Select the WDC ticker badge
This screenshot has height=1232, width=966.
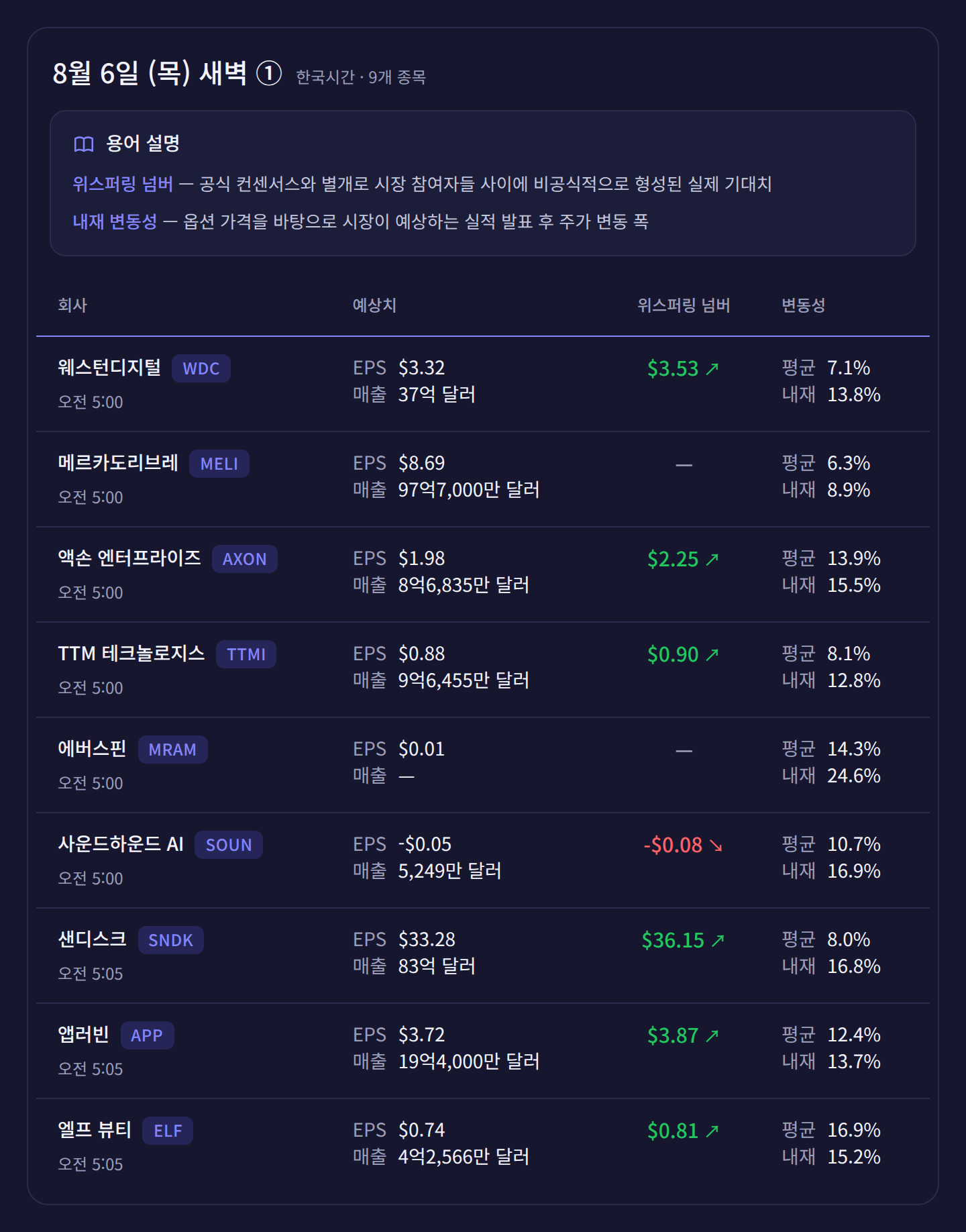point(201,368)
